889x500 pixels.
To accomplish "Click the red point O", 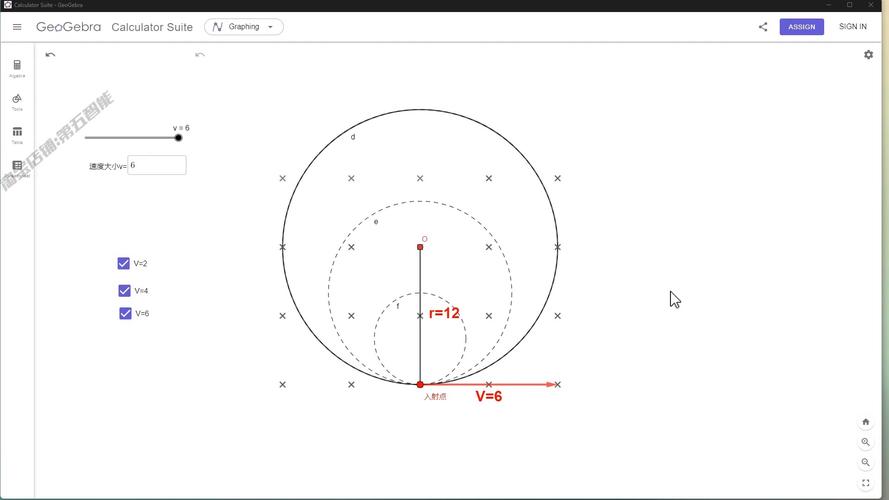I will [x=420, y=247].
